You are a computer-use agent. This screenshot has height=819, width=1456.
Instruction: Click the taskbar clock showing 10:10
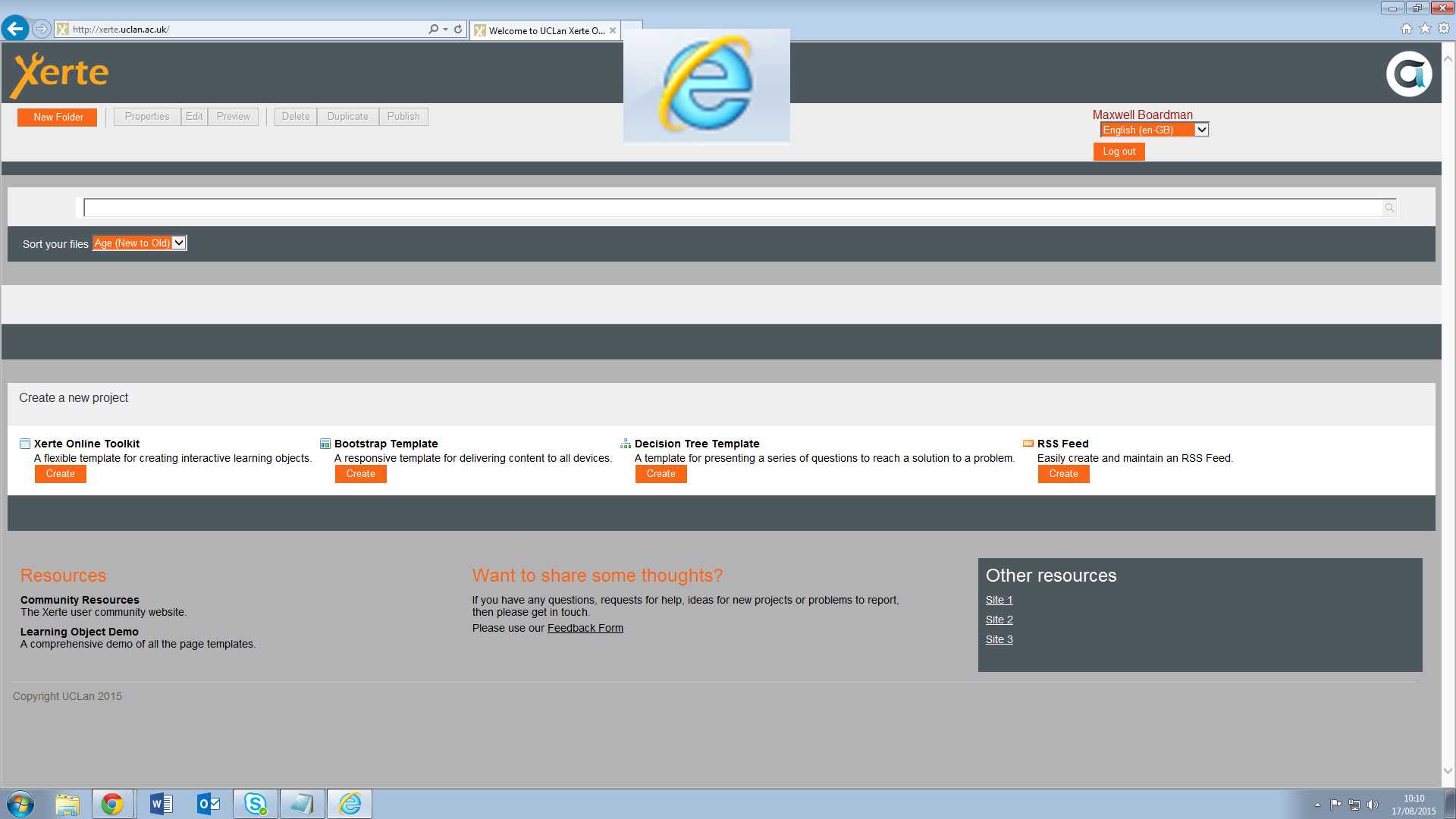click(x=1414, y=805)
